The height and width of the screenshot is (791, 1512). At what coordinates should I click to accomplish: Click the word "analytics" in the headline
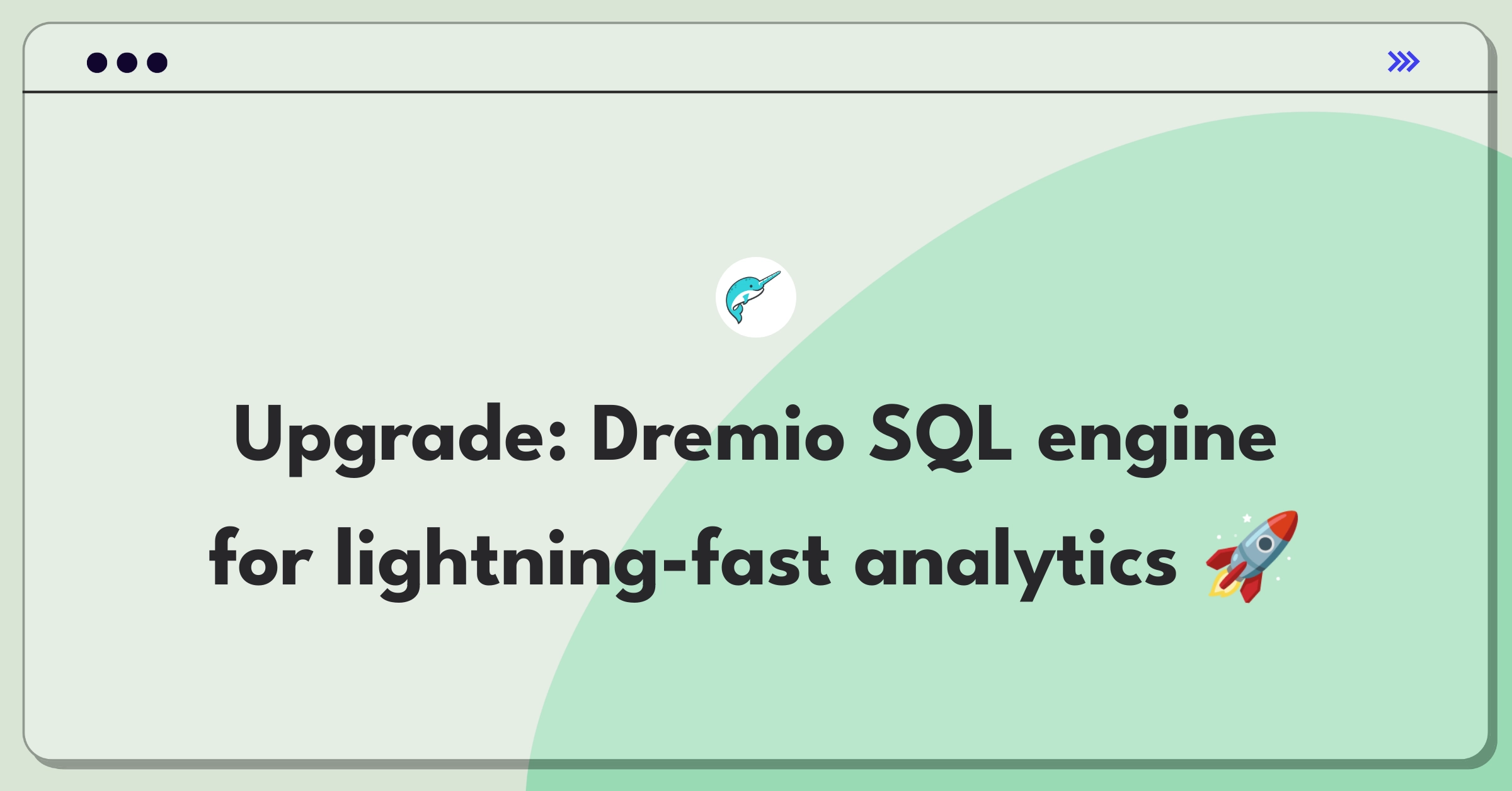pyautogui.click(x=1015, y=563)
